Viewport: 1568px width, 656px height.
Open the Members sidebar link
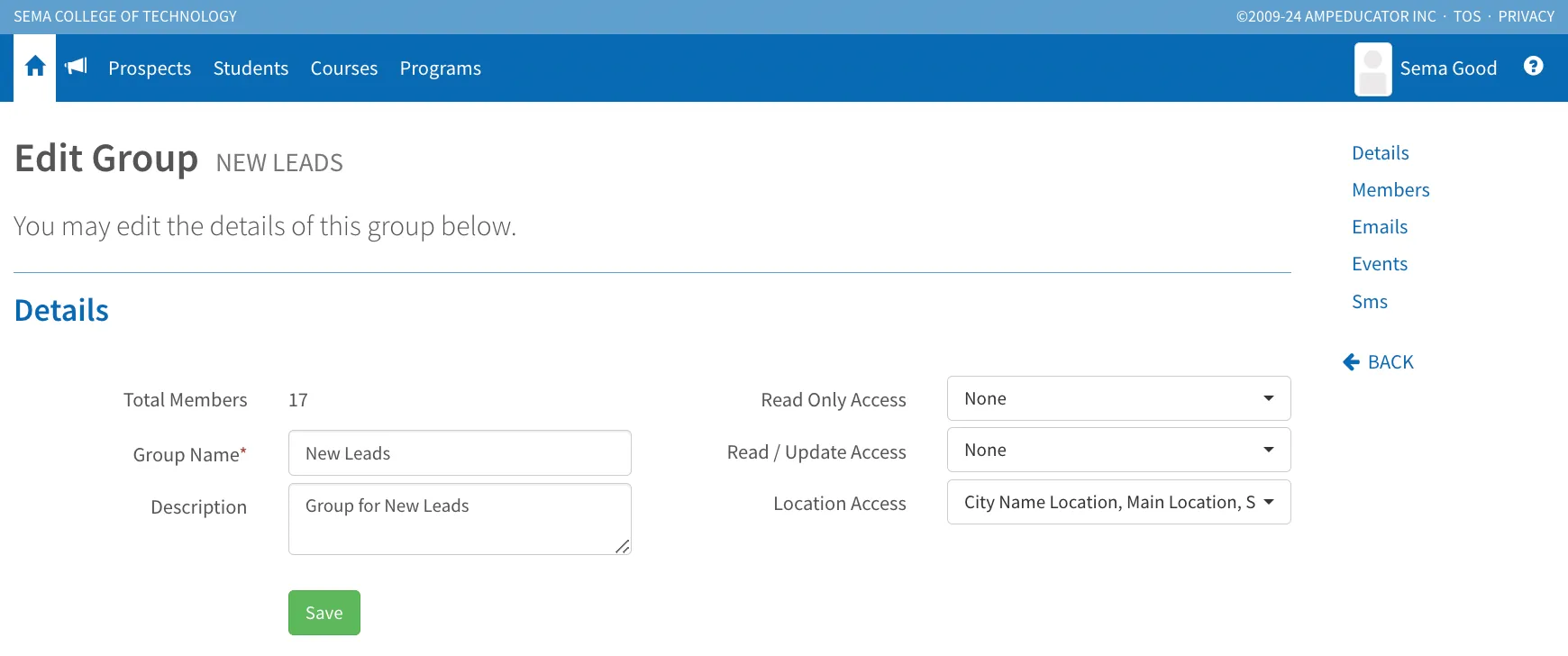tap(1390, 190)
